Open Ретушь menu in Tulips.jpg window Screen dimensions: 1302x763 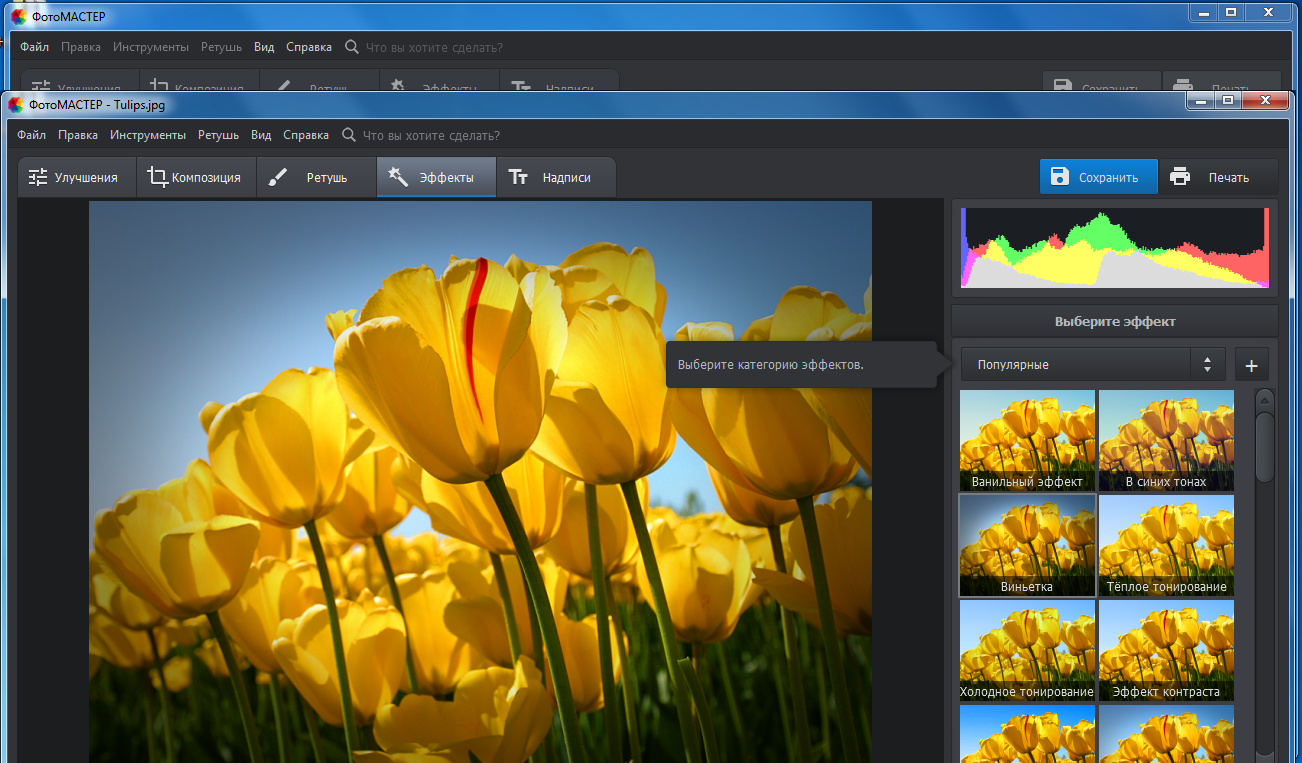point(218,135)
